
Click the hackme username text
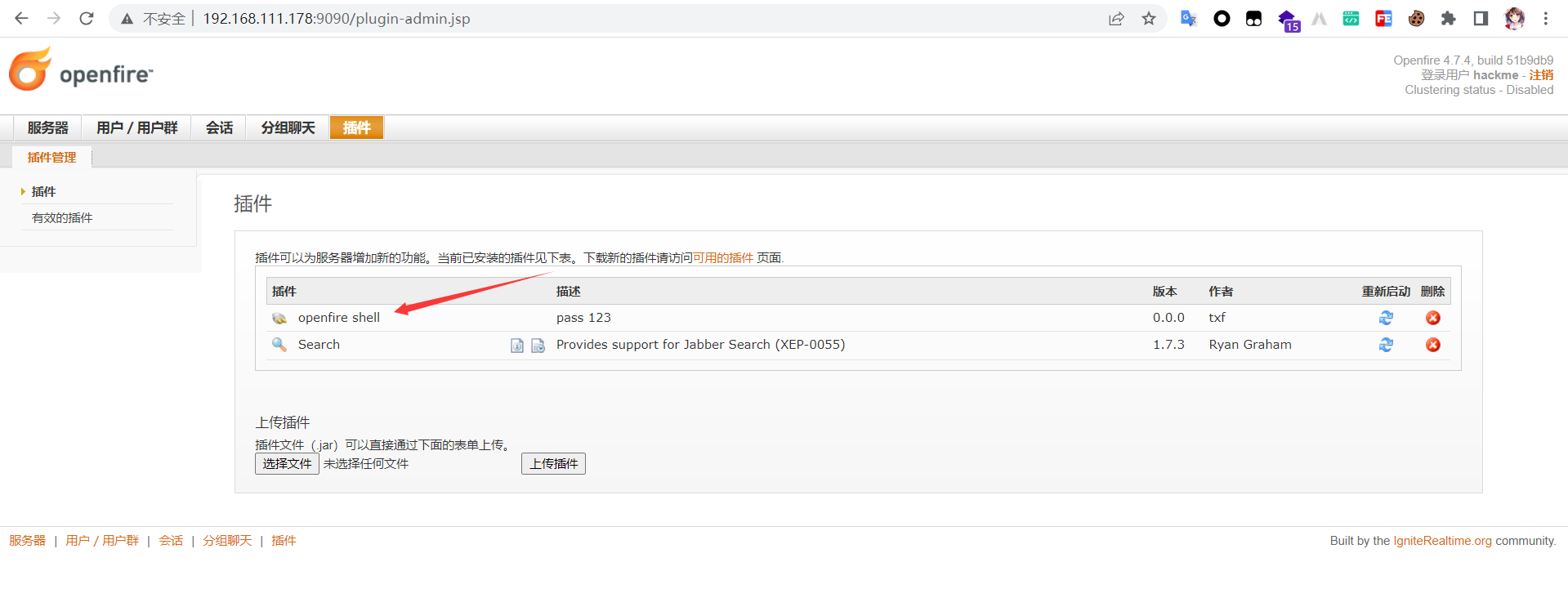(x=1495, y=74)
